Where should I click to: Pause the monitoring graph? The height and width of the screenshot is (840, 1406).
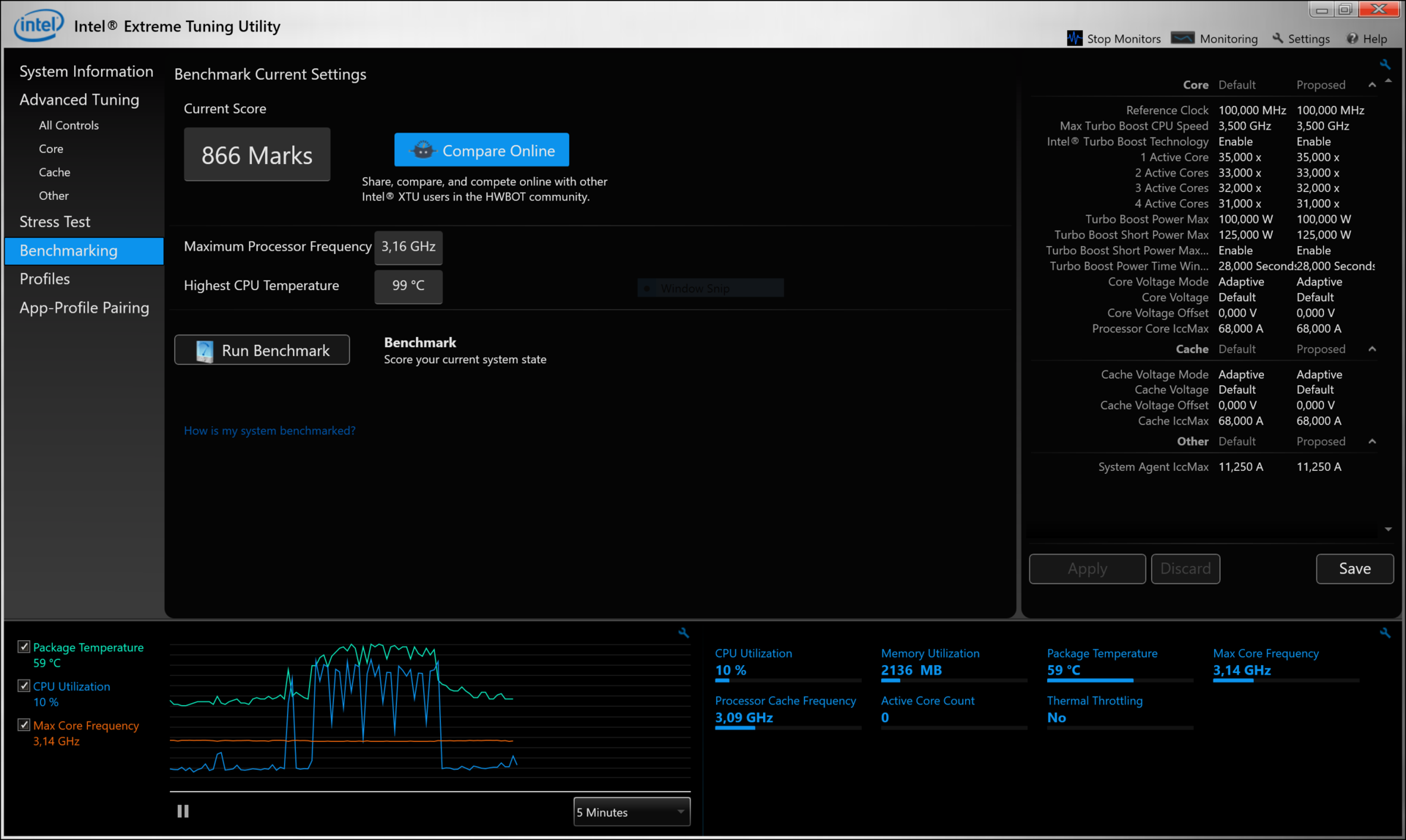click(x=183, y=811)
